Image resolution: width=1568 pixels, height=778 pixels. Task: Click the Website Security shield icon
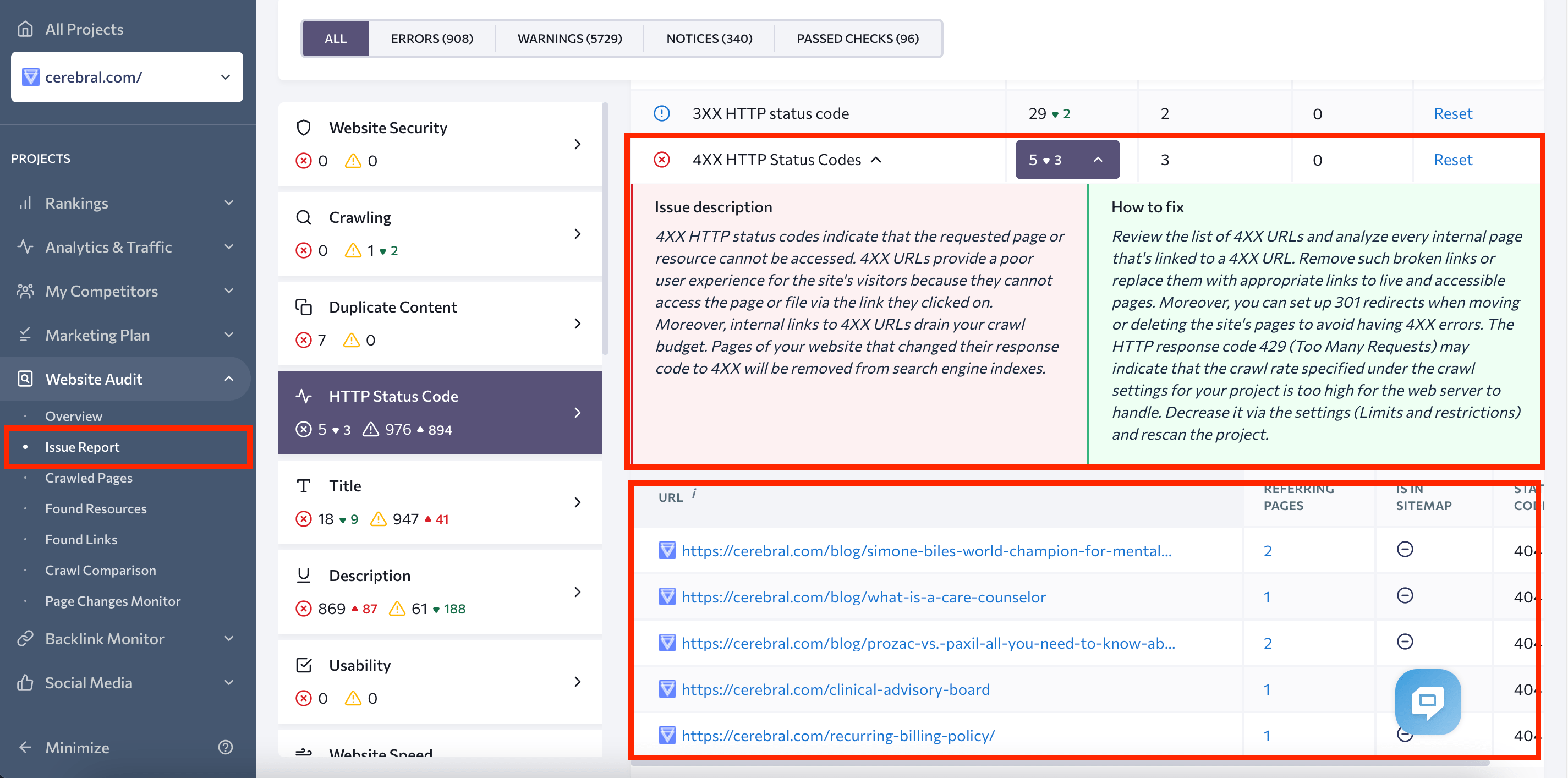(303, 127)
